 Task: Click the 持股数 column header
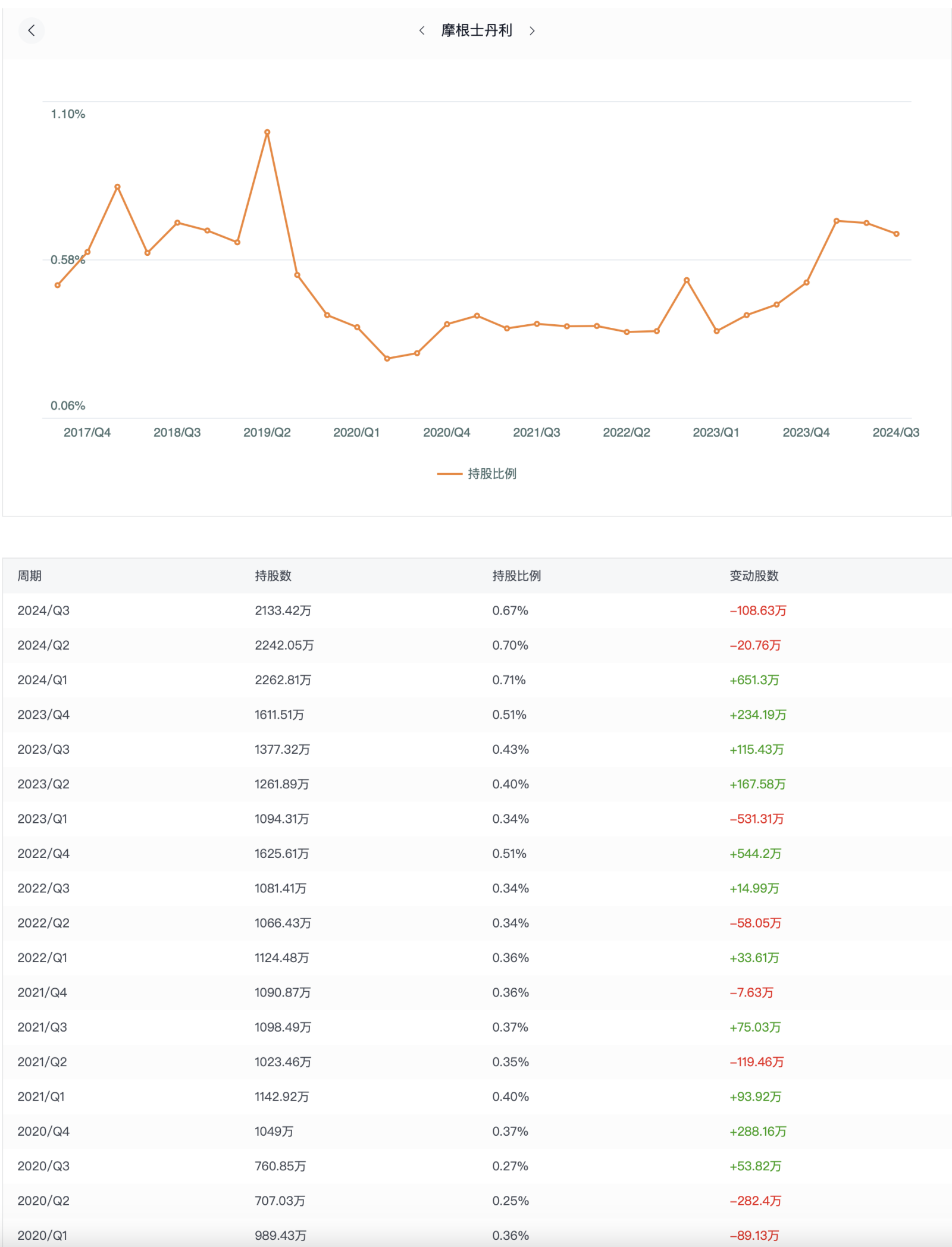(x=273, y=576)
